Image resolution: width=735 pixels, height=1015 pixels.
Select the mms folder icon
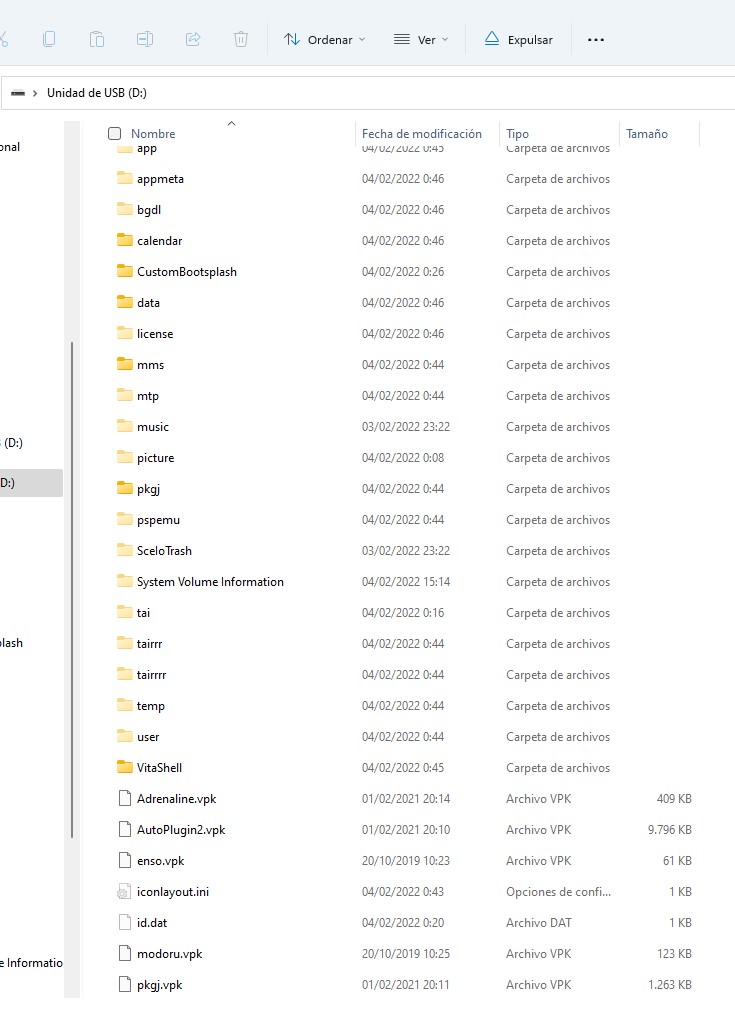(124, 364)
